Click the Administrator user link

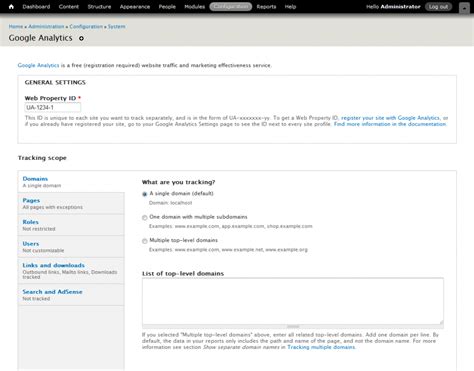point(400,7)
